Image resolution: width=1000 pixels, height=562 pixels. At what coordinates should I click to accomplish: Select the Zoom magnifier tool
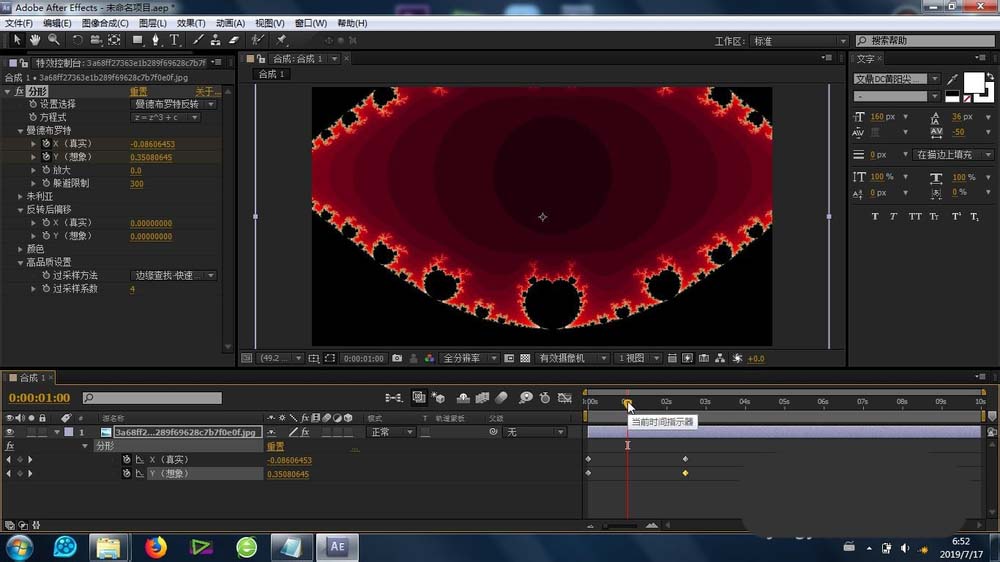coord(53,40)
